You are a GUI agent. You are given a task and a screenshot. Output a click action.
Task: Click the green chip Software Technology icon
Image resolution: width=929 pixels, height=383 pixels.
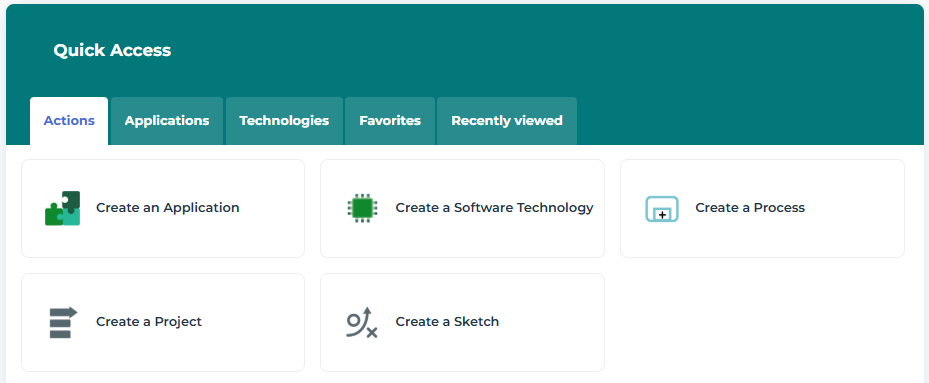(362, 208)
